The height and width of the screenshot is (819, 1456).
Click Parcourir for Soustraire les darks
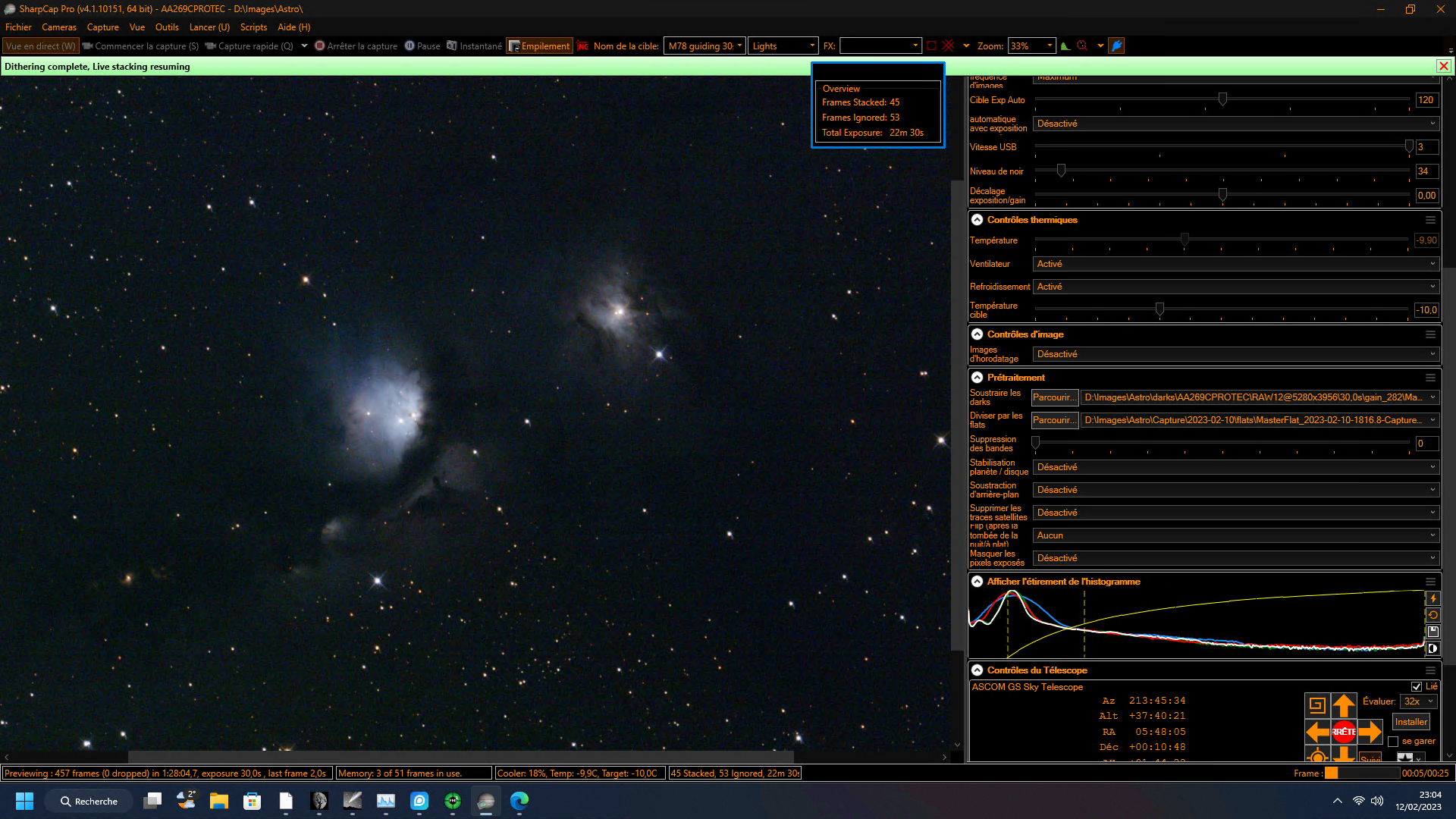1054,397
